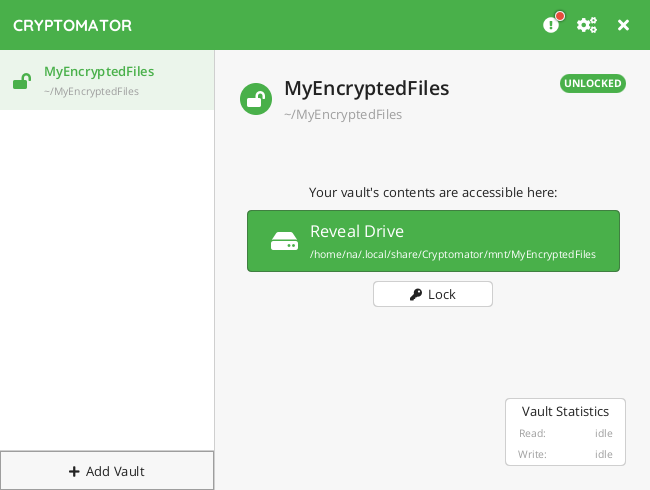The height and width of the screenshot is (490, 650).
Task: Click the Read idle status row
Action: click(x=565, y=433)
